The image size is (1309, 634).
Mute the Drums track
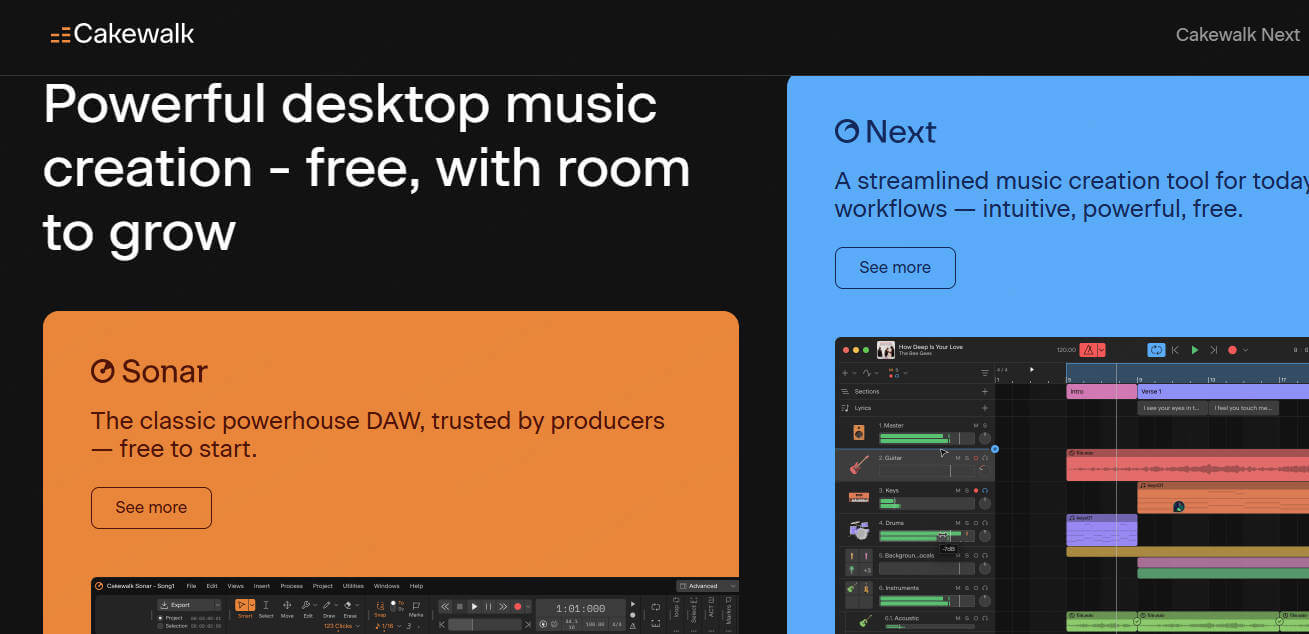click(958, 523)
